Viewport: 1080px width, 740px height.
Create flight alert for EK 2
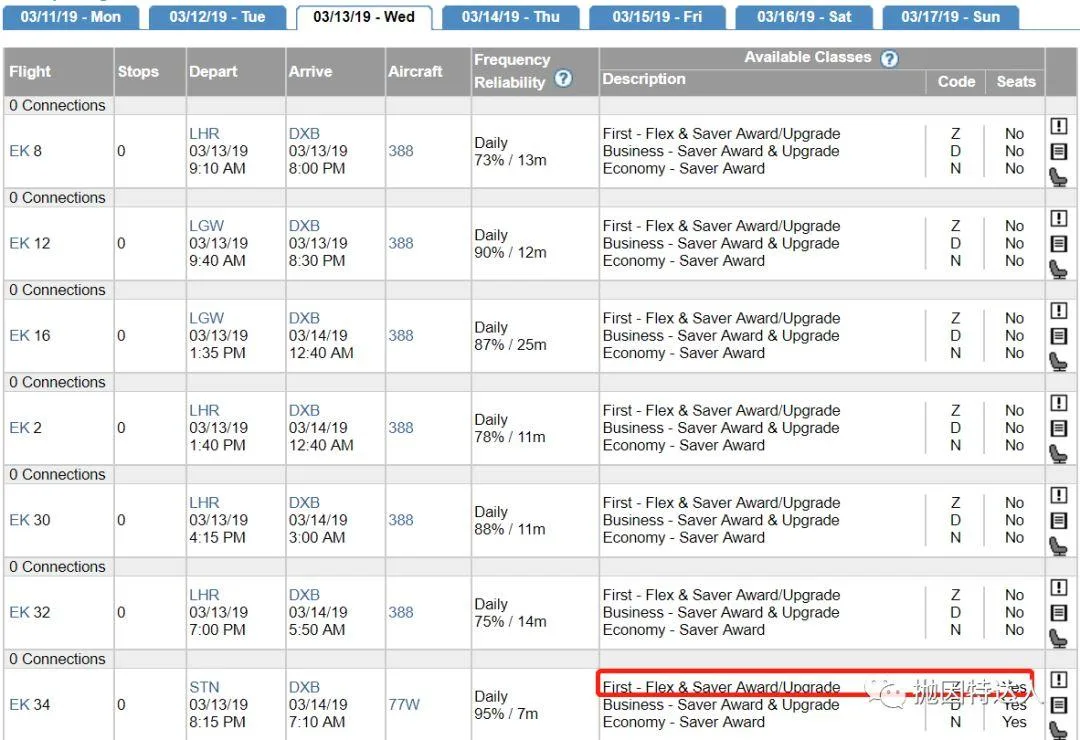point(1059,403)
